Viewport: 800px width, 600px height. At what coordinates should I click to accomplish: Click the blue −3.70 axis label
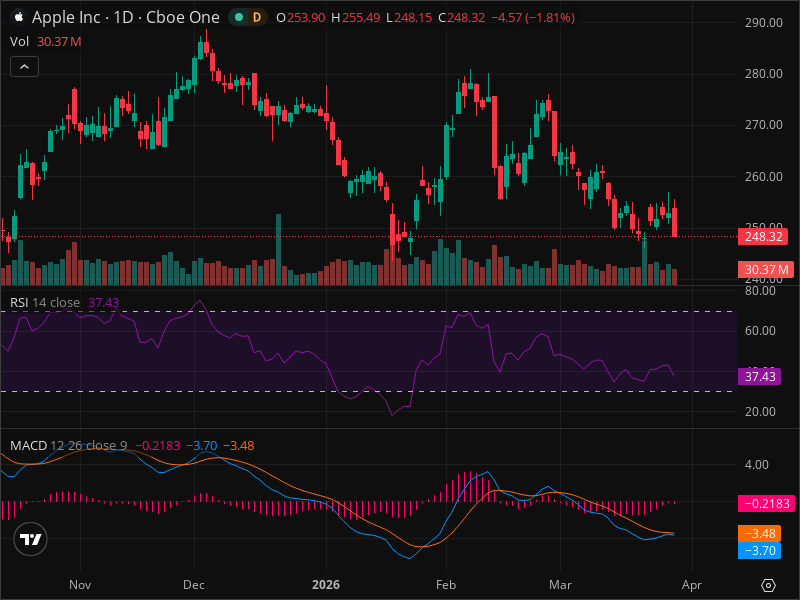point(759,551)
